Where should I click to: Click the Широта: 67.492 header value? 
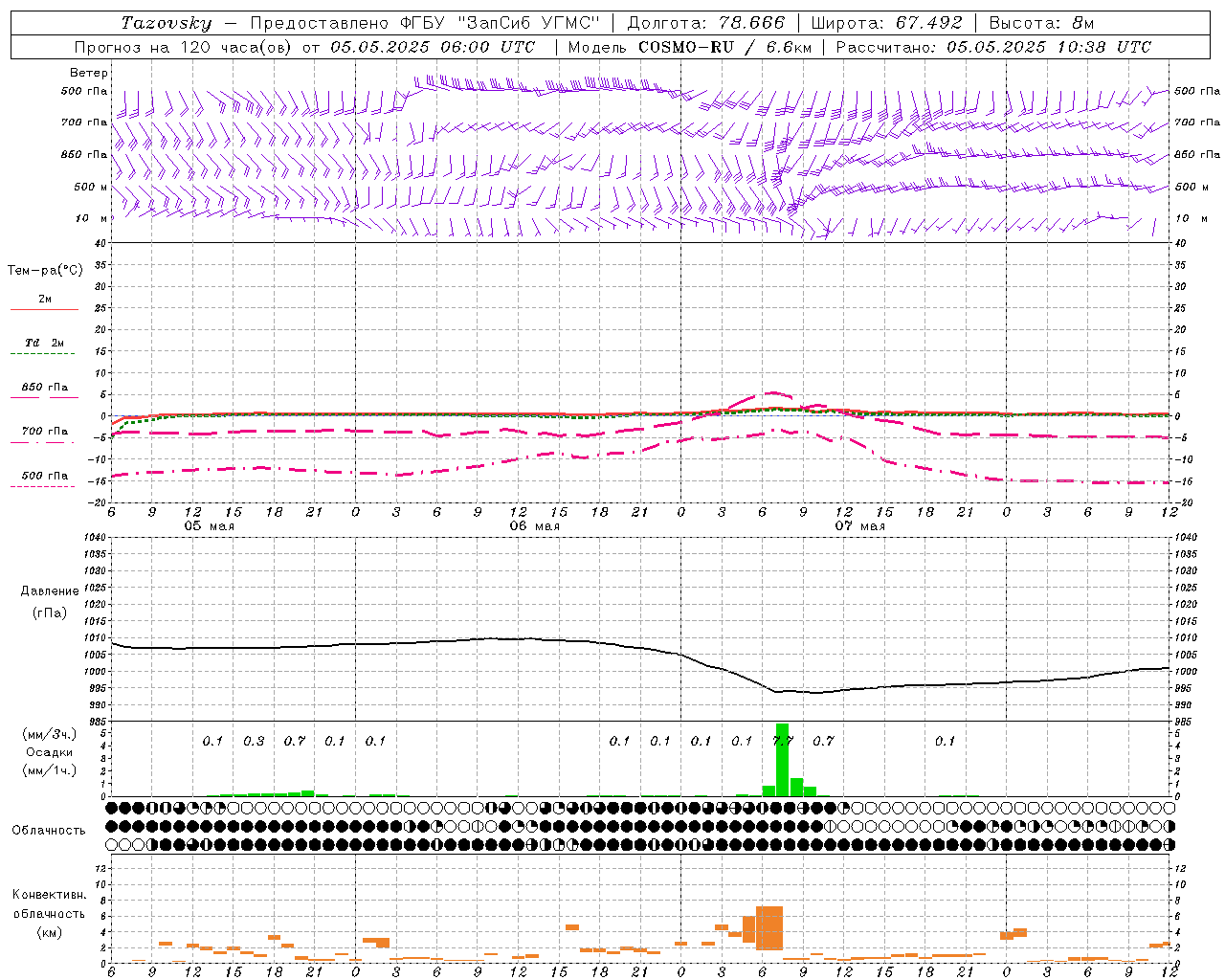point(886,23)
